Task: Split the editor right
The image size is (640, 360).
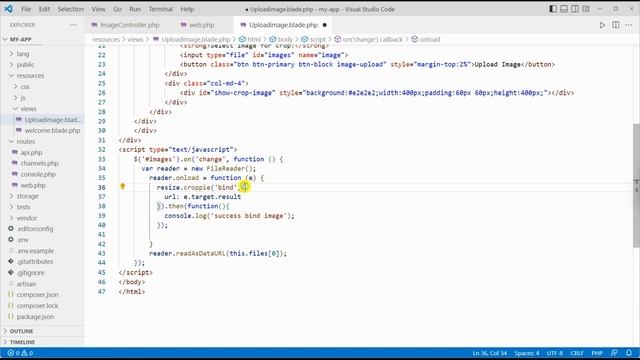Action: [x=616, y=25]
